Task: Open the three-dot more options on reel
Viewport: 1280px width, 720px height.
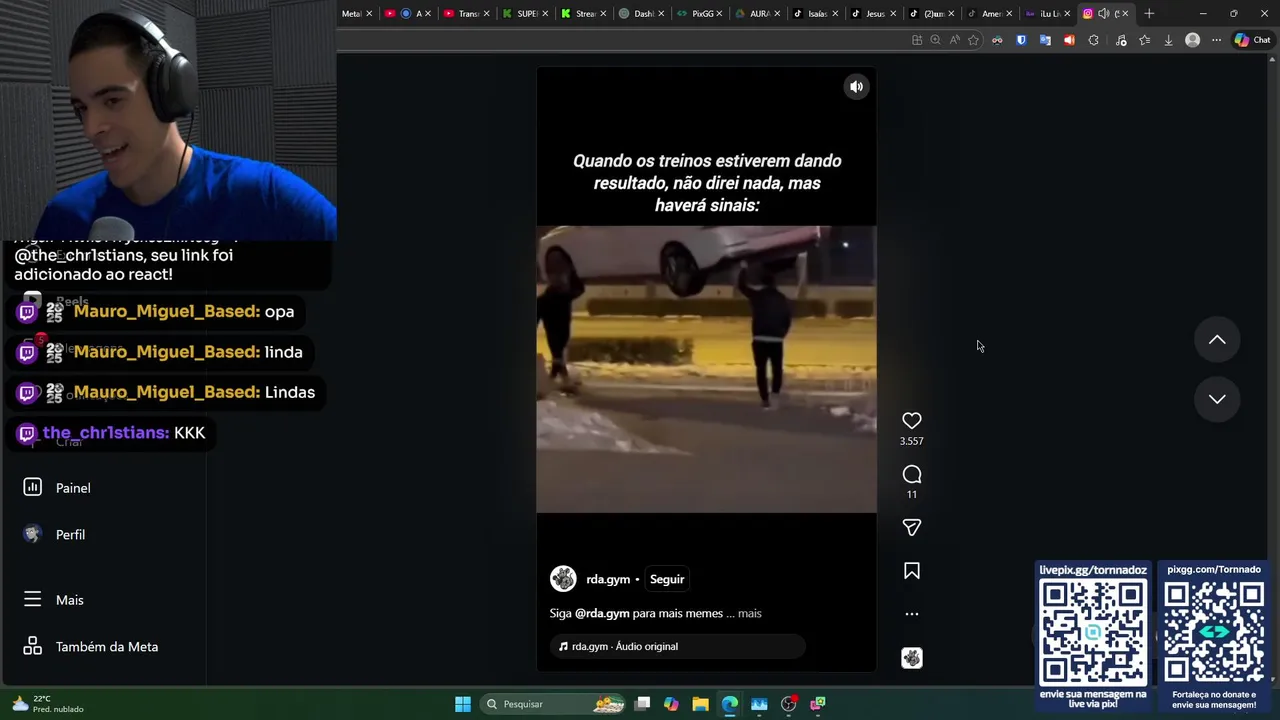Action: pos(911,614)
